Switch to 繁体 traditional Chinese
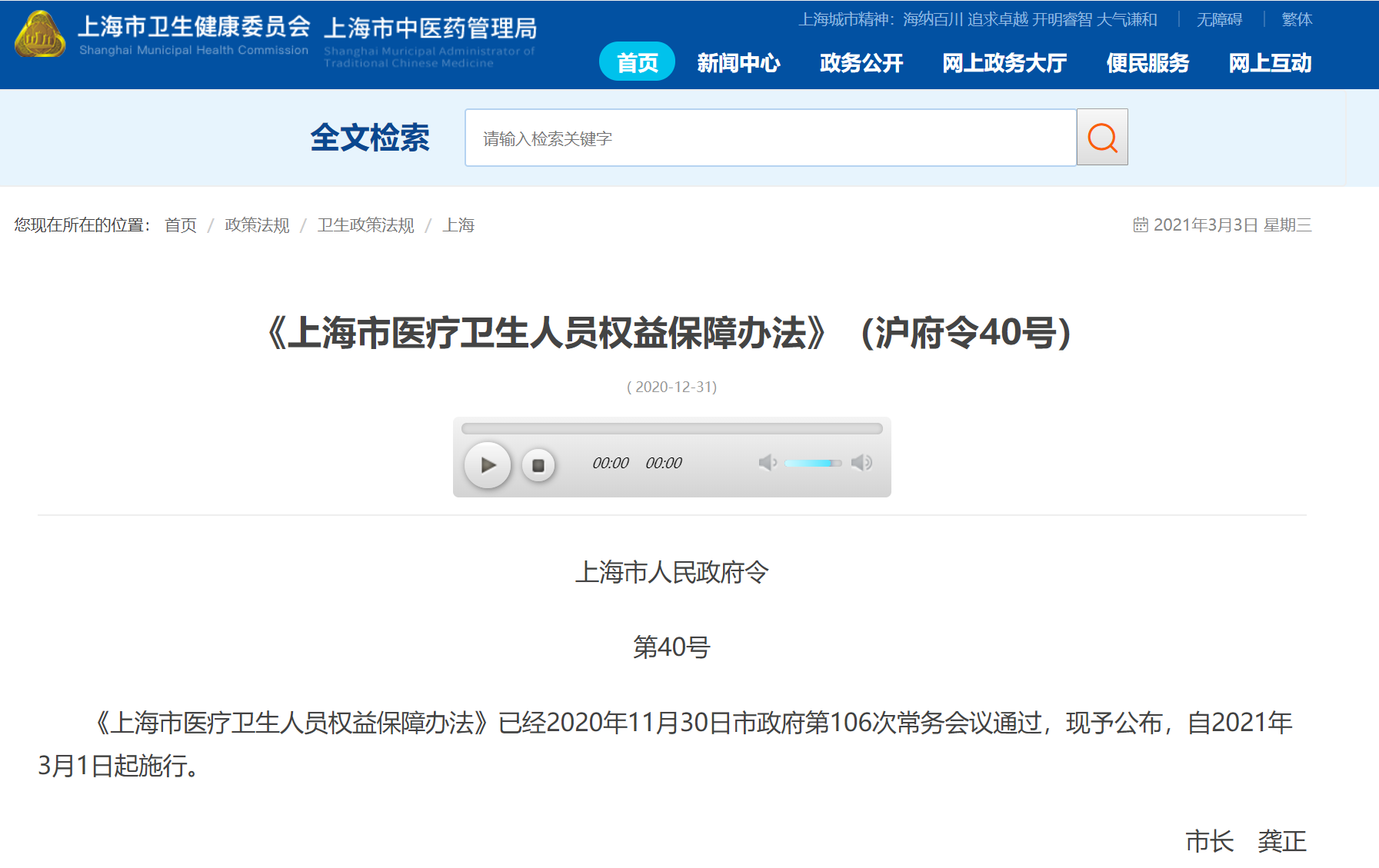The image size is (1379, 868). (x=1297, y=19)
